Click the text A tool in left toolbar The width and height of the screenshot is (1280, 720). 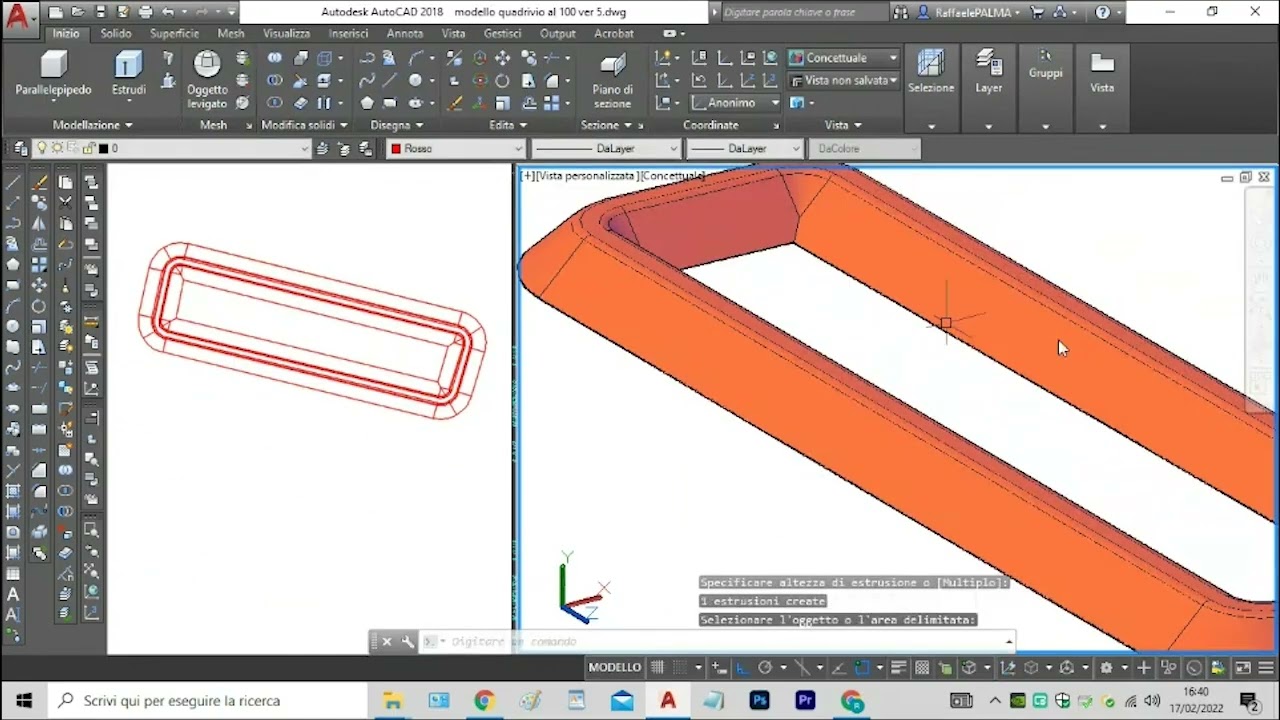[x=13, y=595]
